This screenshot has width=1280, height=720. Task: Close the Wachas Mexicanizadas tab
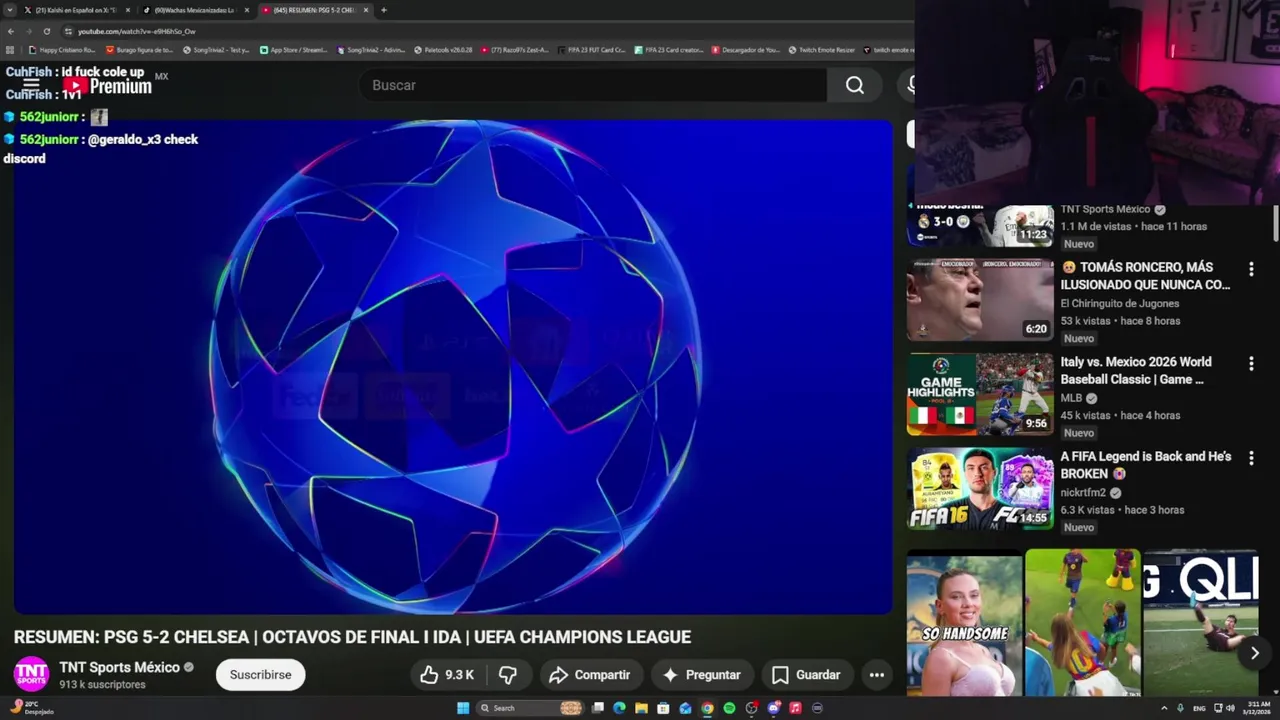tap(247, 10)
